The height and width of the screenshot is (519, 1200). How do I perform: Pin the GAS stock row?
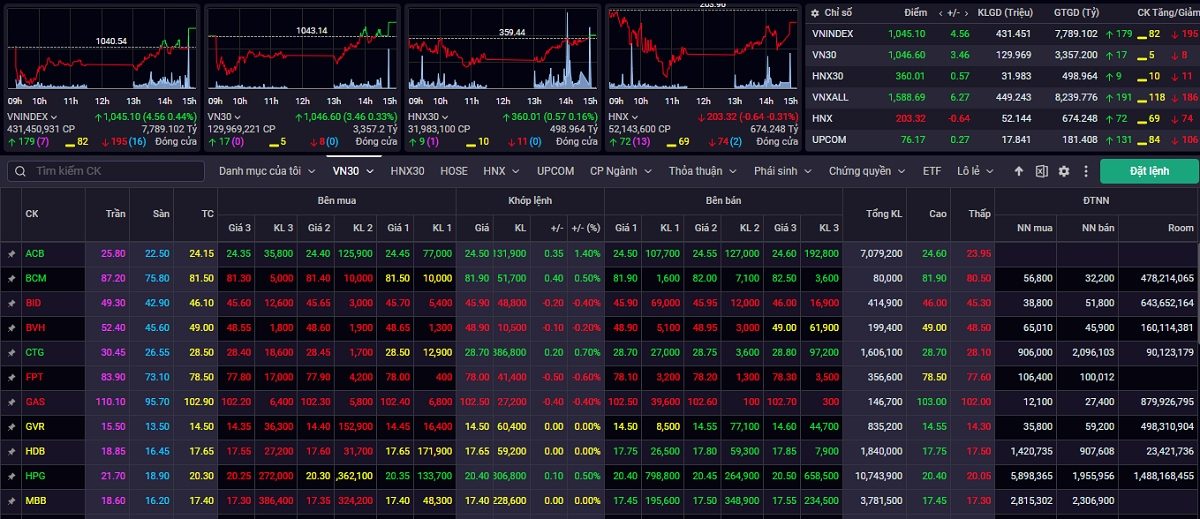(11, 401)
